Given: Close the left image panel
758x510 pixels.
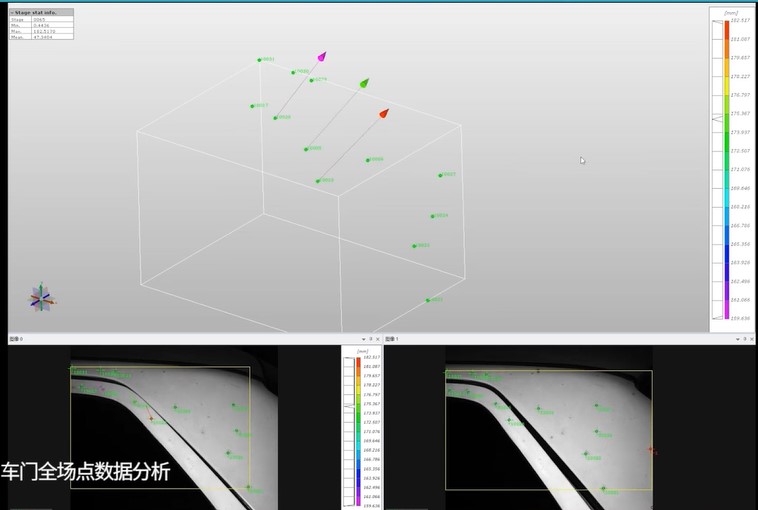Looking at the screenshot, I should [377, 340].
